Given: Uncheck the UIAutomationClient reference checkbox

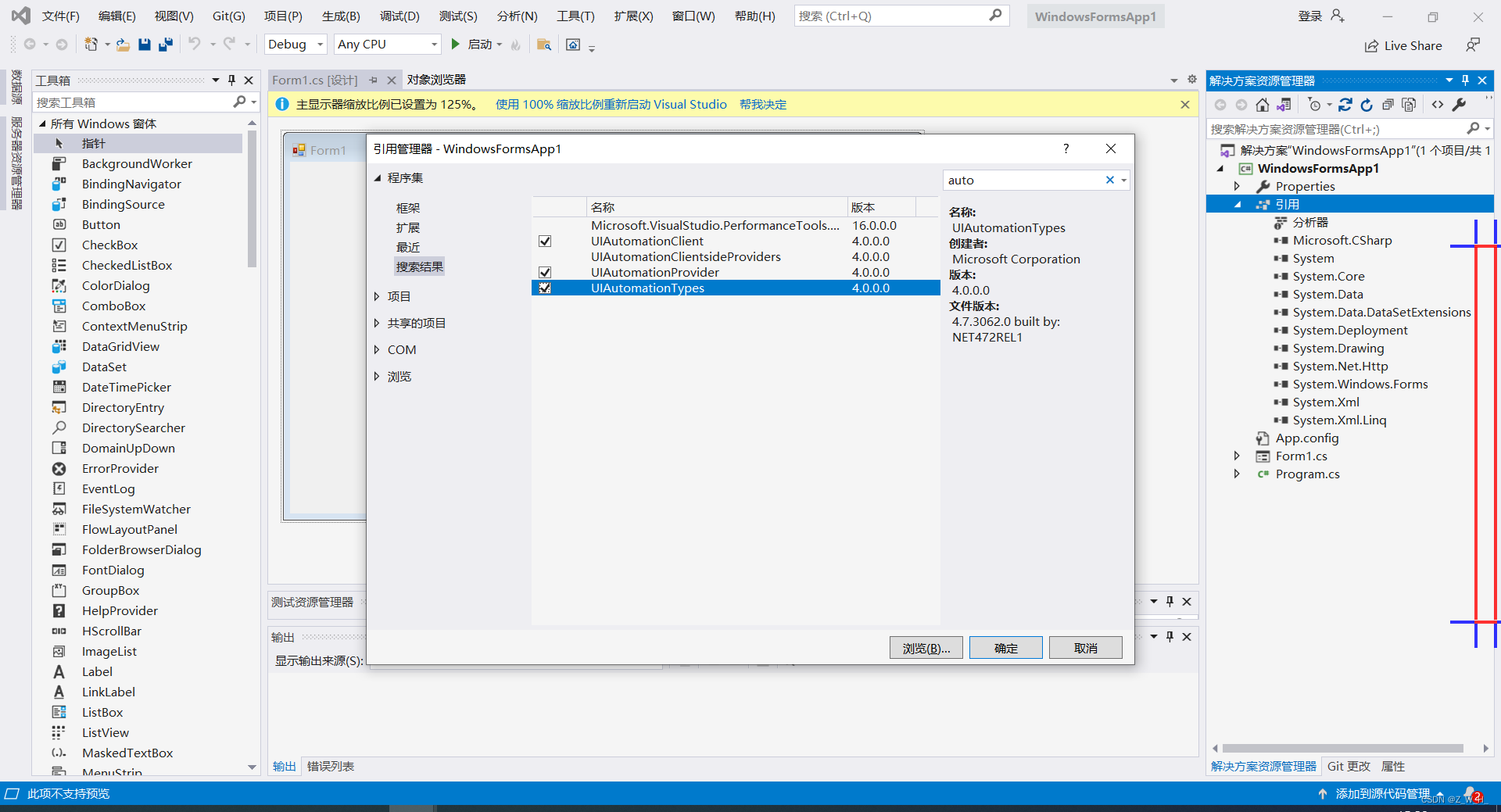Looking at the screenshot, I should (545, 241).
